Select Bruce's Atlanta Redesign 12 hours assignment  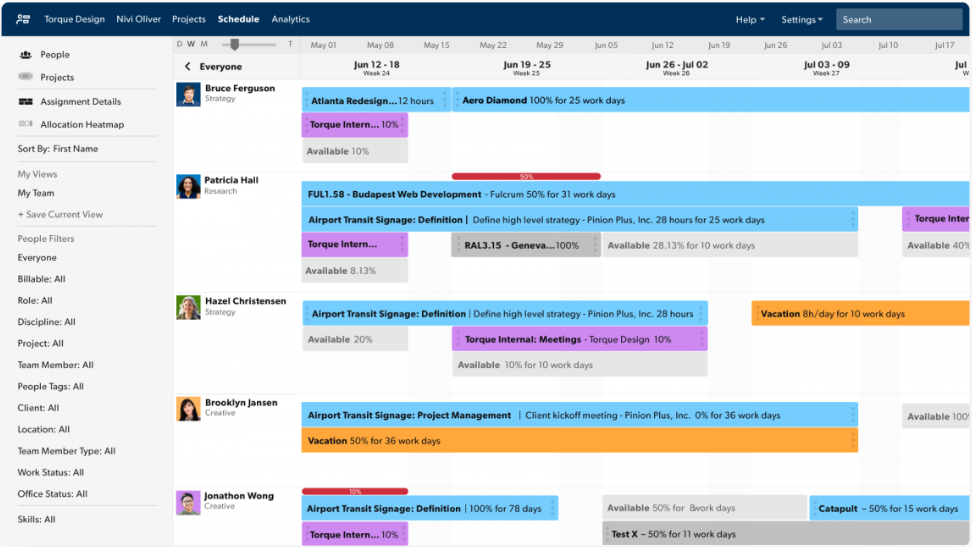click(376, 100)
